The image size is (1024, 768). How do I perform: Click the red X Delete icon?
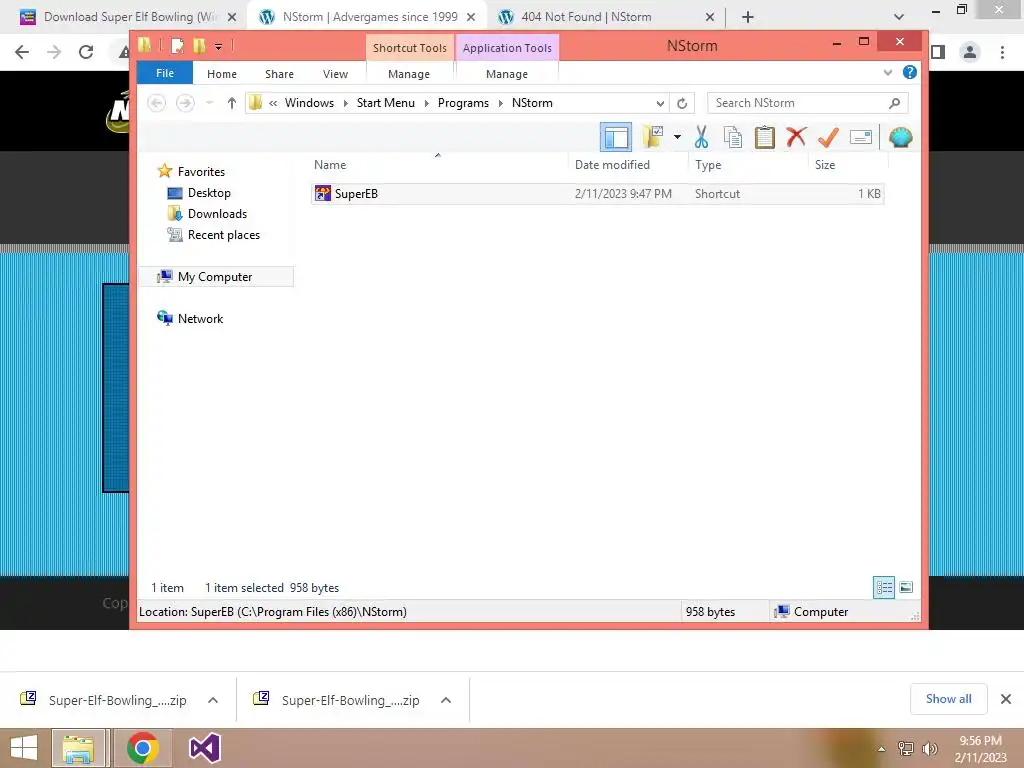pyautogui.click(x=796, y=137)
